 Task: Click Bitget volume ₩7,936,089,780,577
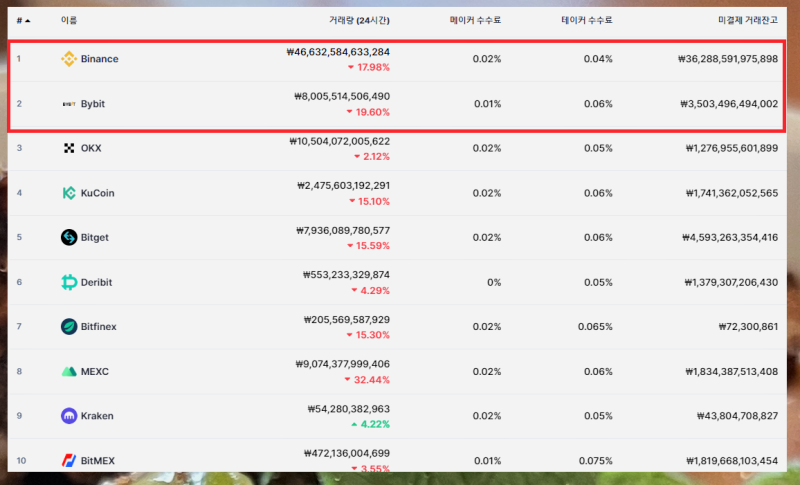(343, 231)
